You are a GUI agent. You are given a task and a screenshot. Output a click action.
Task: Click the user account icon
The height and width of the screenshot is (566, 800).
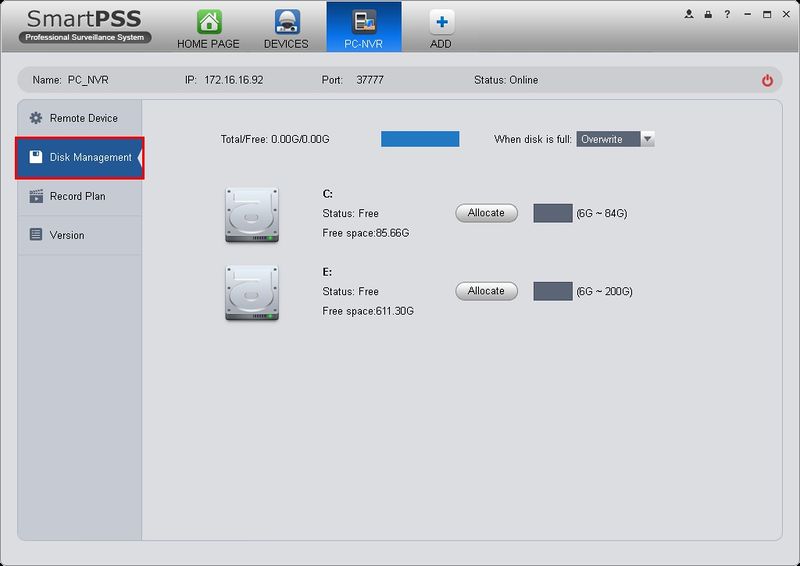point(689,14)
